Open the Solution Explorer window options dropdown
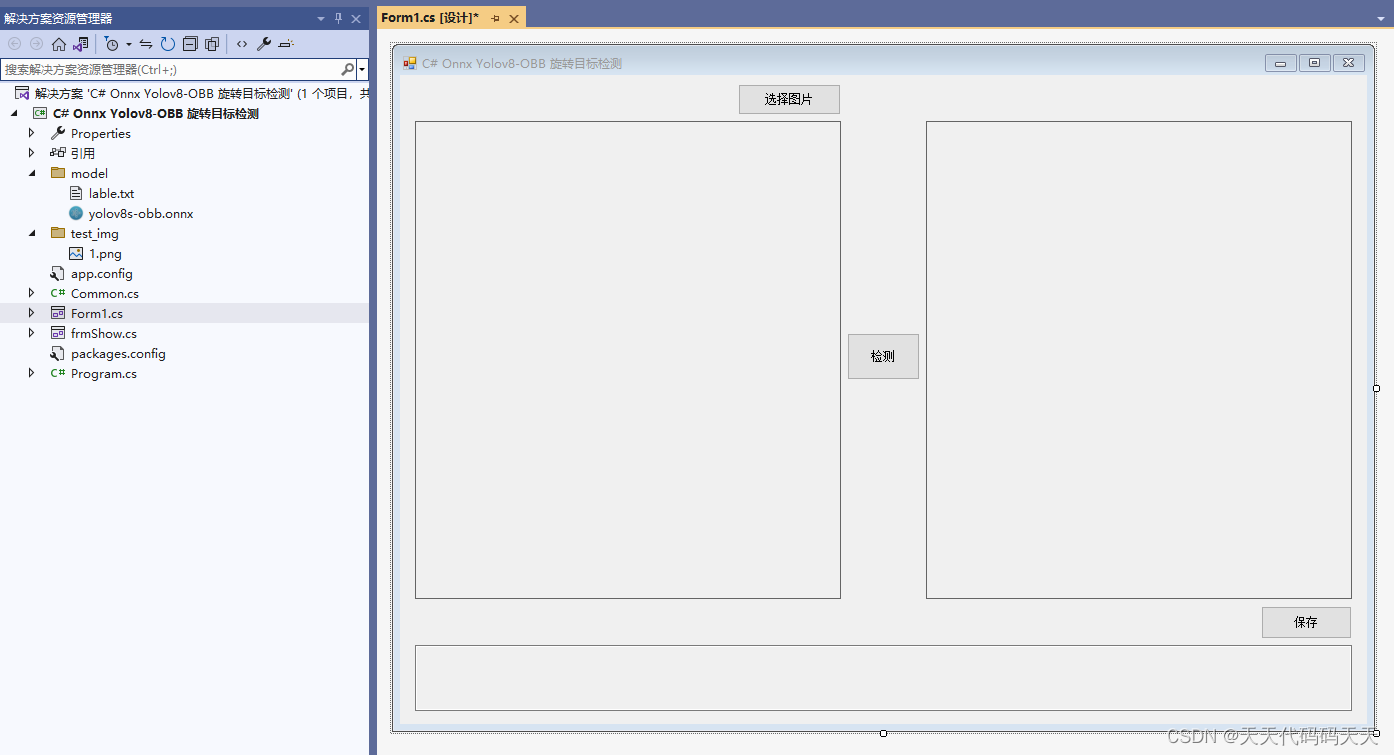The width and height of the screenshot is (1394, 755). [x=320, y=17]
